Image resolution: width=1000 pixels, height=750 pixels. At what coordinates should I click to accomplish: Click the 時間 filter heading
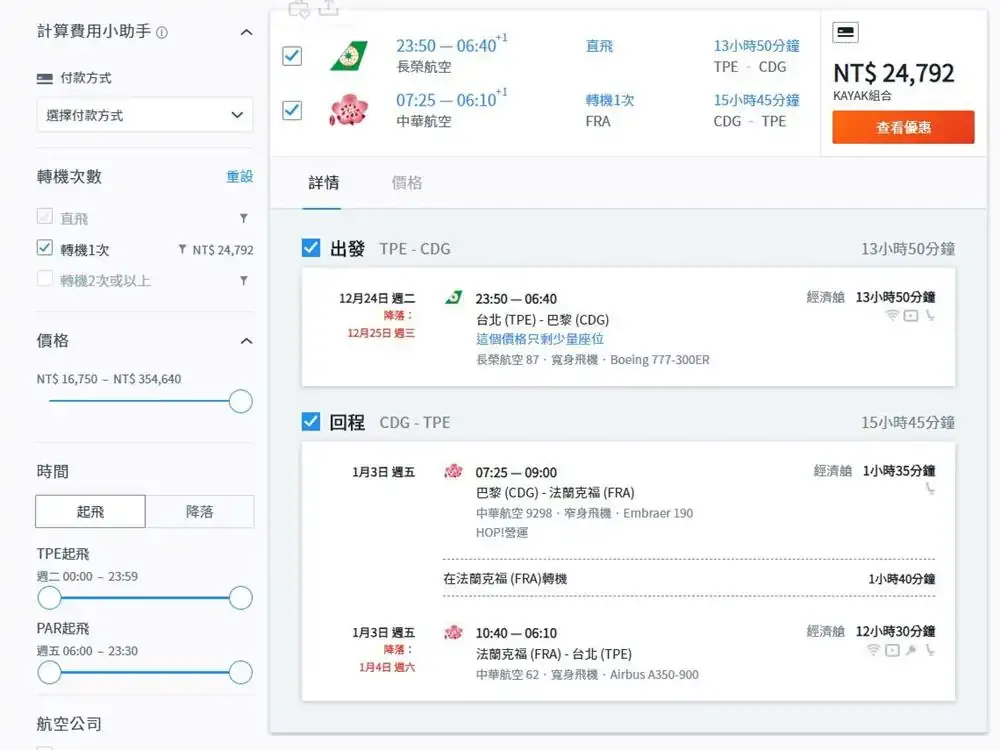pos(52,472)
